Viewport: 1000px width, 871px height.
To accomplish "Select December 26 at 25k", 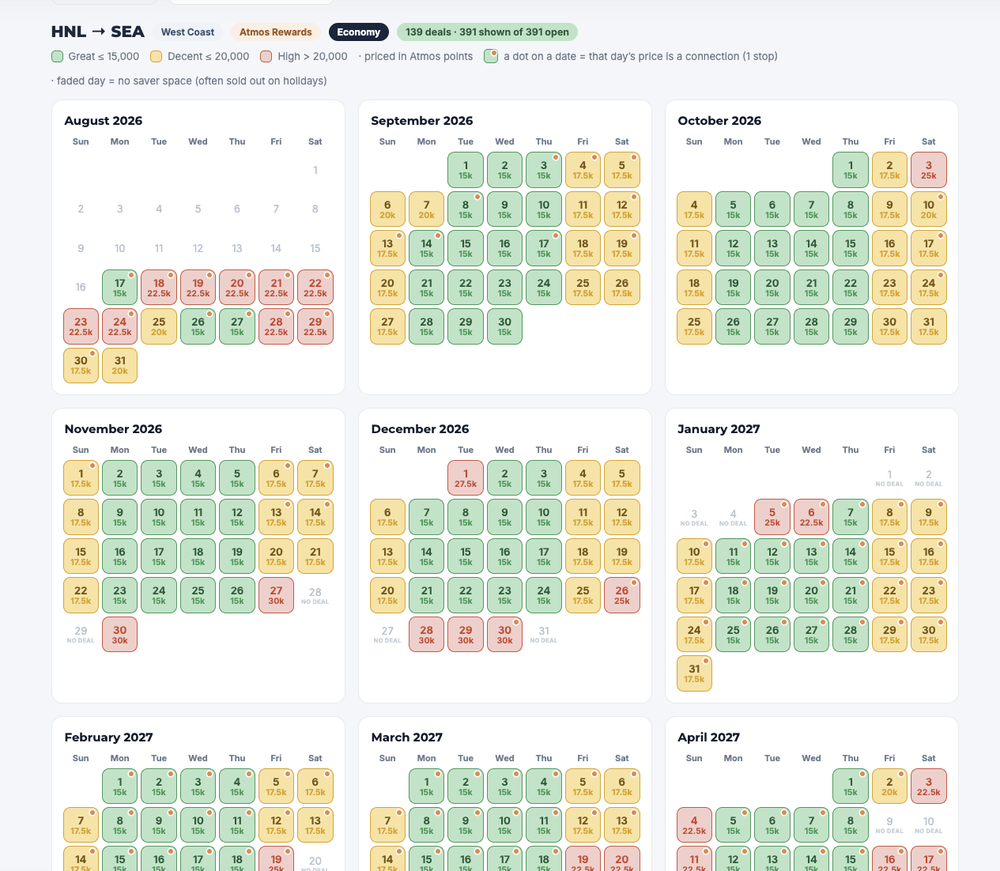I will point(622,596).
